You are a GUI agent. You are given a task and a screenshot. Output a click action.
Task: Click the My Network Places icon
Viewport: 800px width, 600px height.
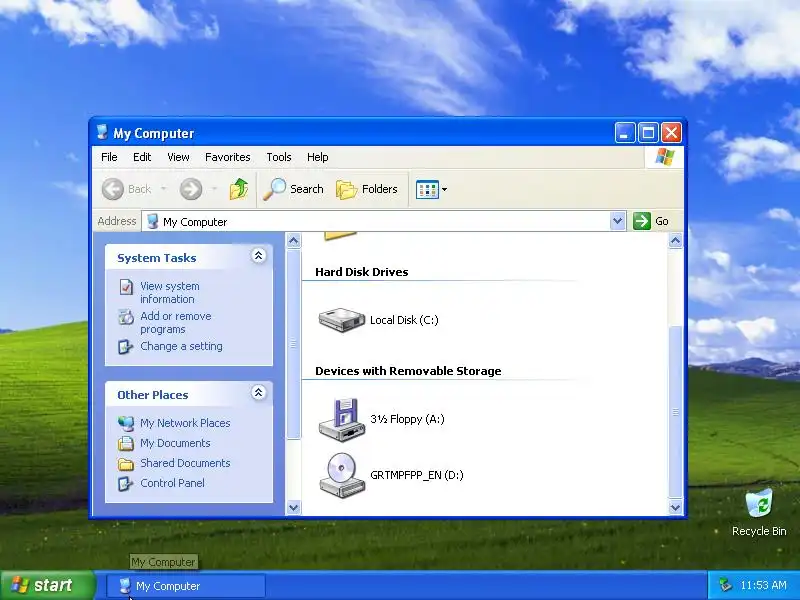pyautogui.click(x=126, y=423)
